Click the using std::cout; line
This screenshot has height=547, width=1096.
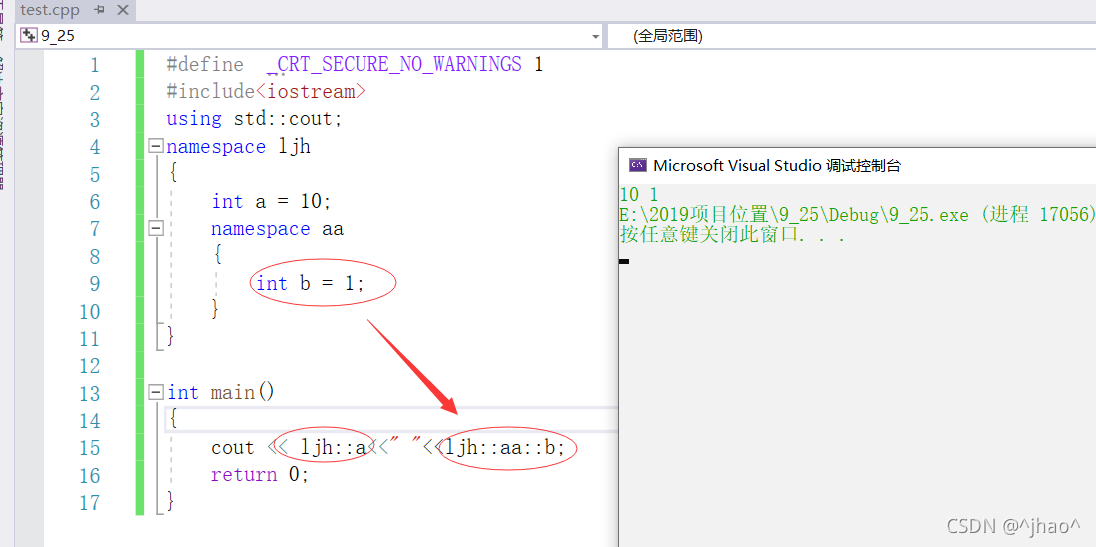tap(254, 119)
